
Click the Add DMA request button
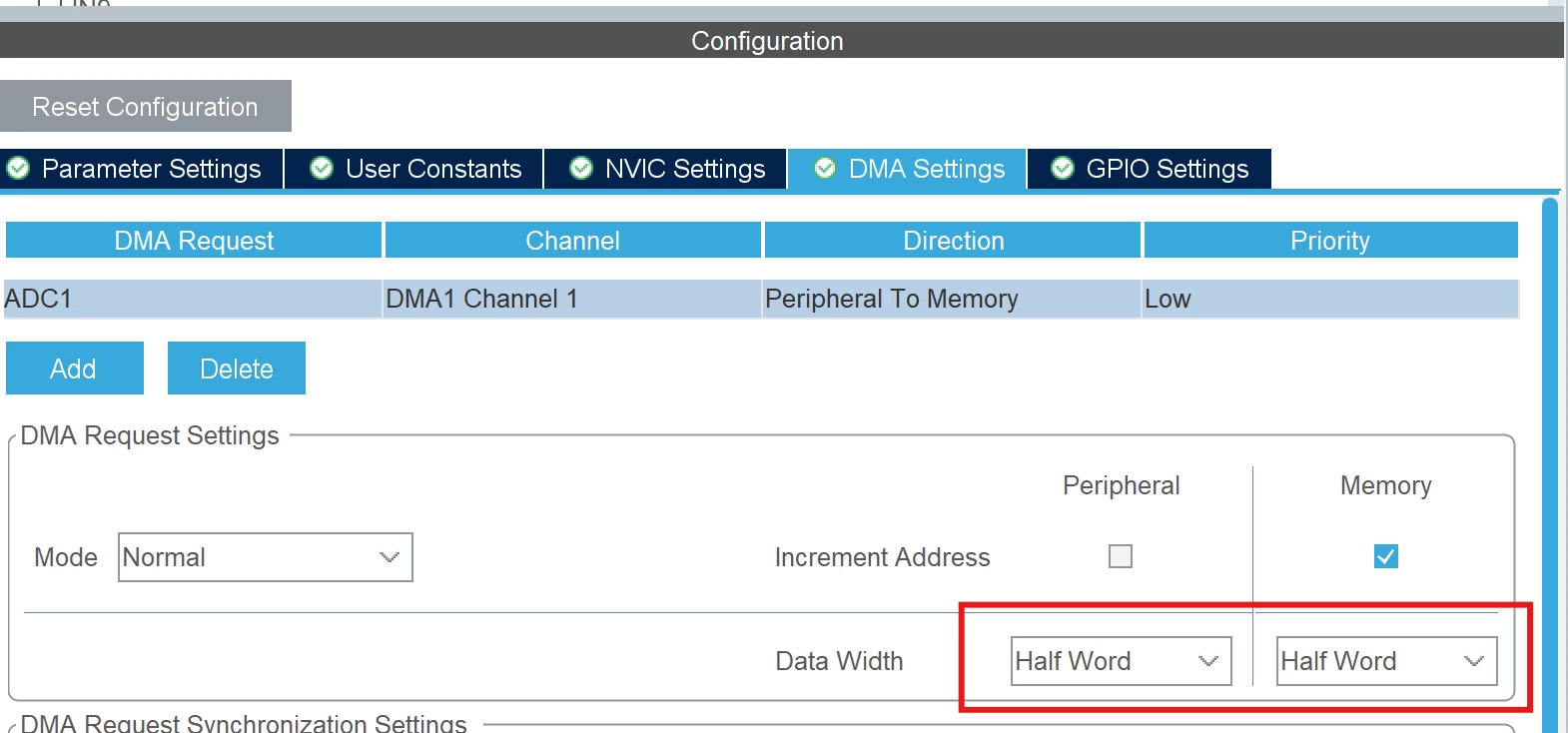(75, 368)
